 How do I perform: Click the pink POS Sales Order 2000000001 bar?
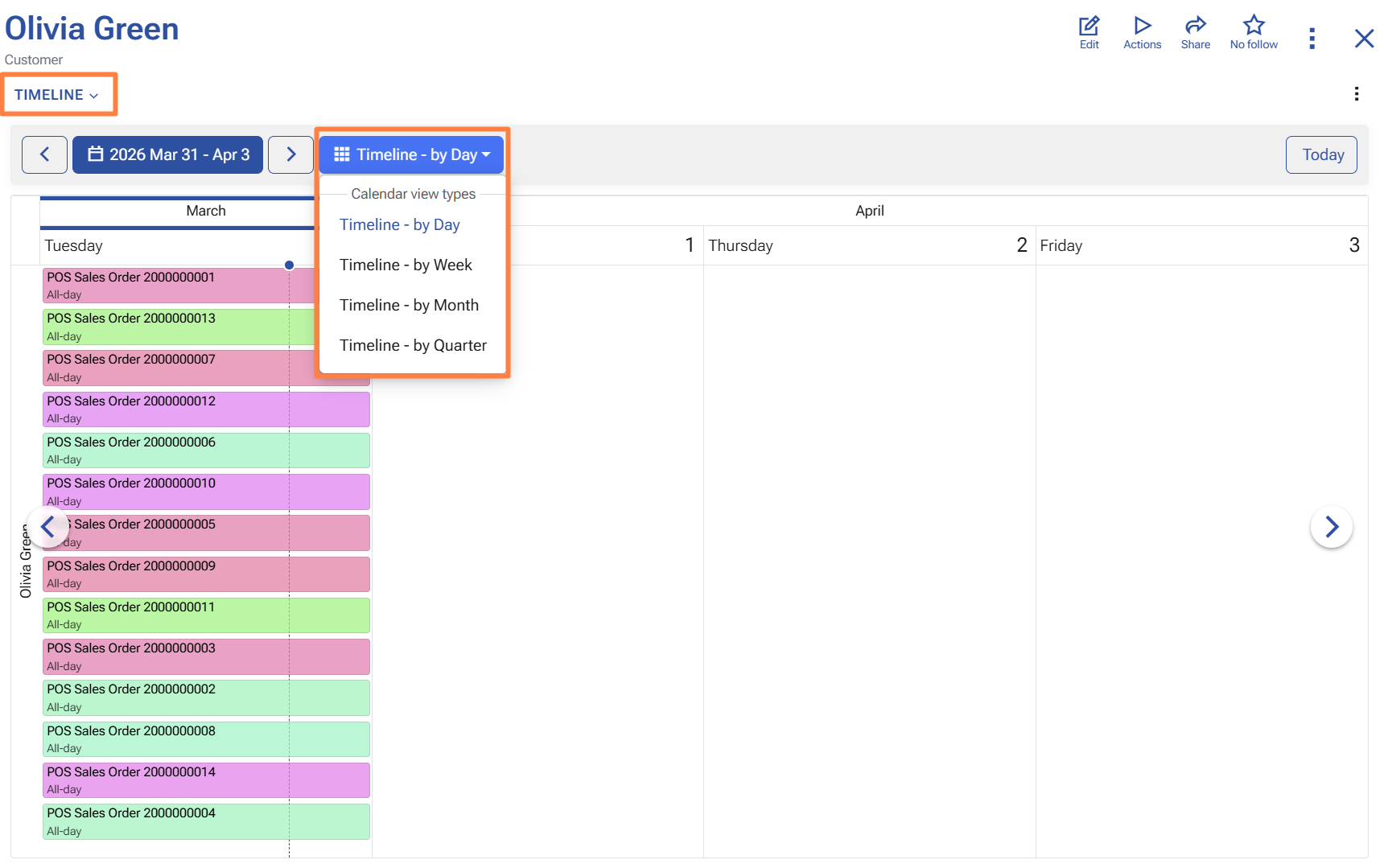pos(161,285)
